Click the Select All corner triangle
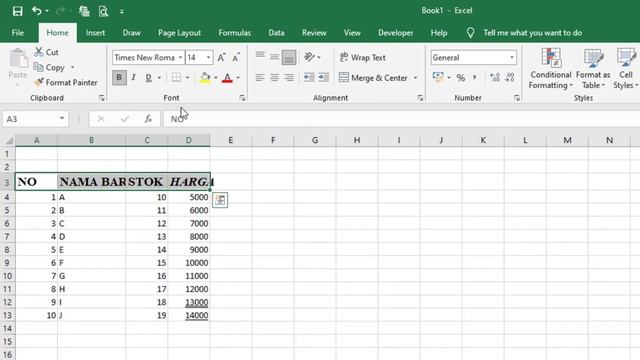640x360 pixels. pos(9,141)
